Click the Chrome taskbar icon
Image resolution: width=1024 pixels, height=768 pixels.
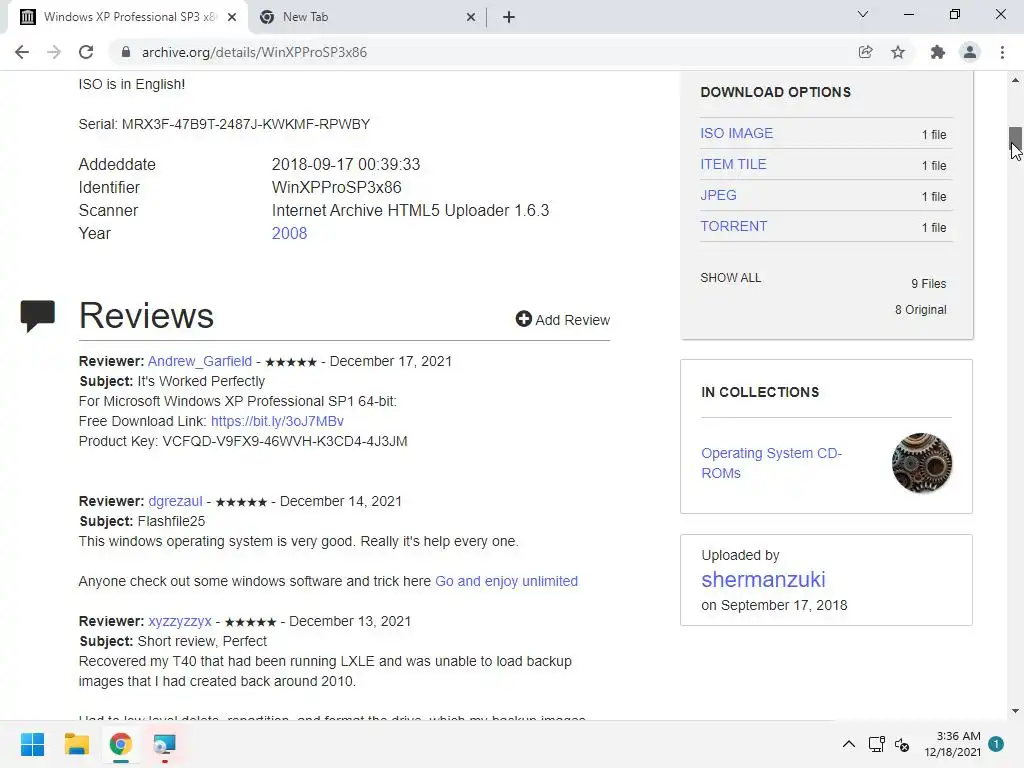click(x=121, y=744)
